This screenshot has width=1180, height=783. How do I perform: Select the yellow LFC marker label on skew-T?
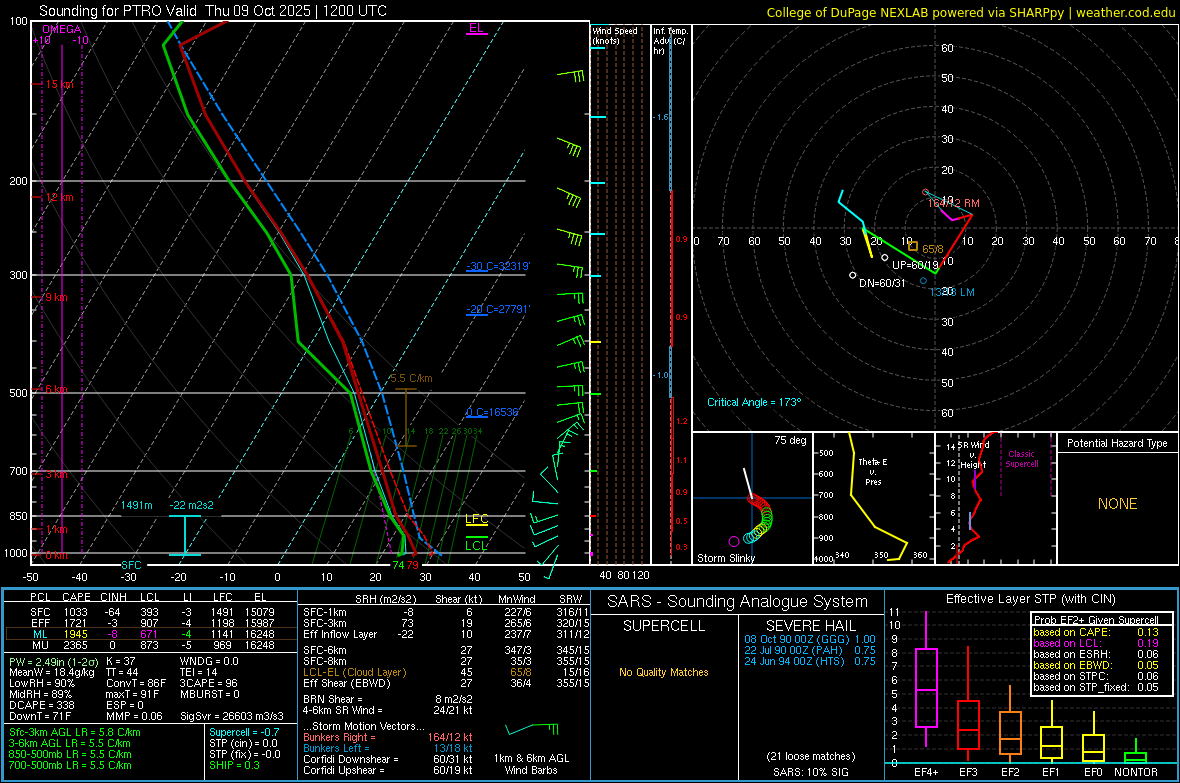(476, 519)
